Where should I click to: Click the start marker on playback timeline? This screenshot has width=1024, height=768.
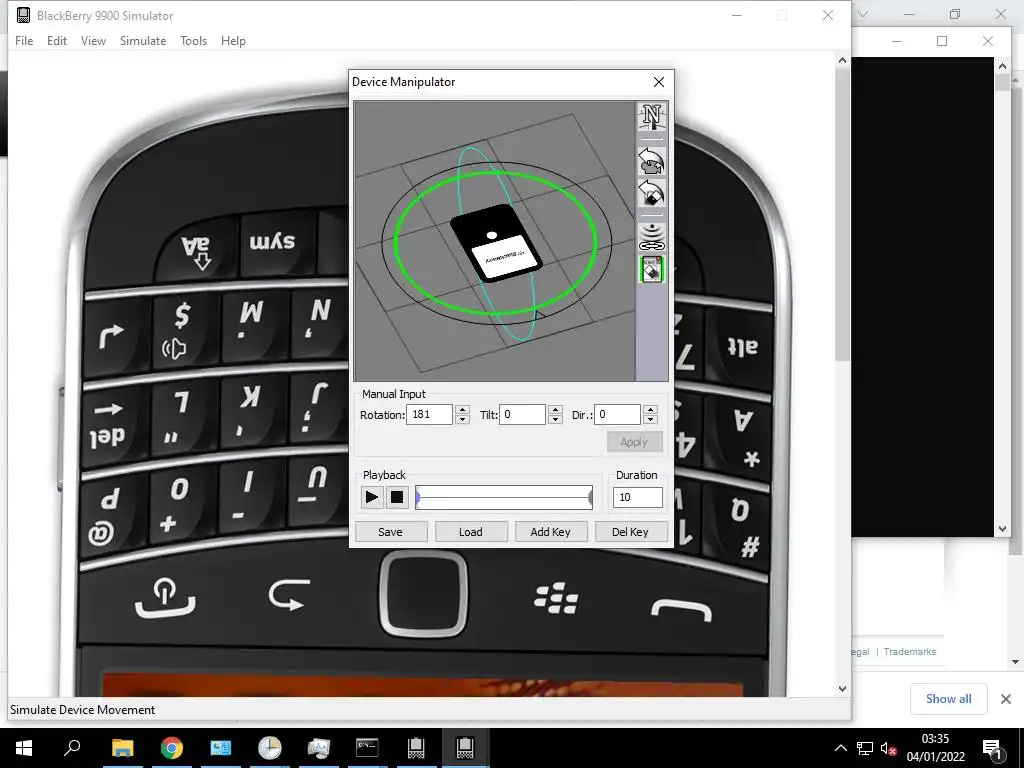tap(417, 498)
